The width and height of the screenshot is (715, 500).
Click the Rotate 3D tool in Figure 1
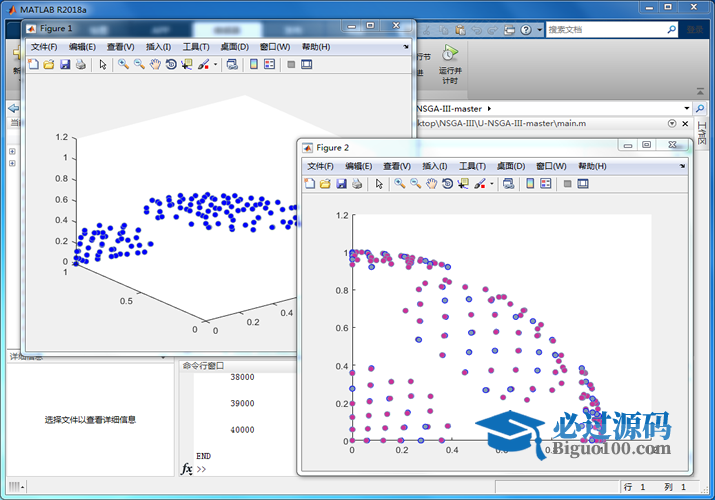pos(171,65)
